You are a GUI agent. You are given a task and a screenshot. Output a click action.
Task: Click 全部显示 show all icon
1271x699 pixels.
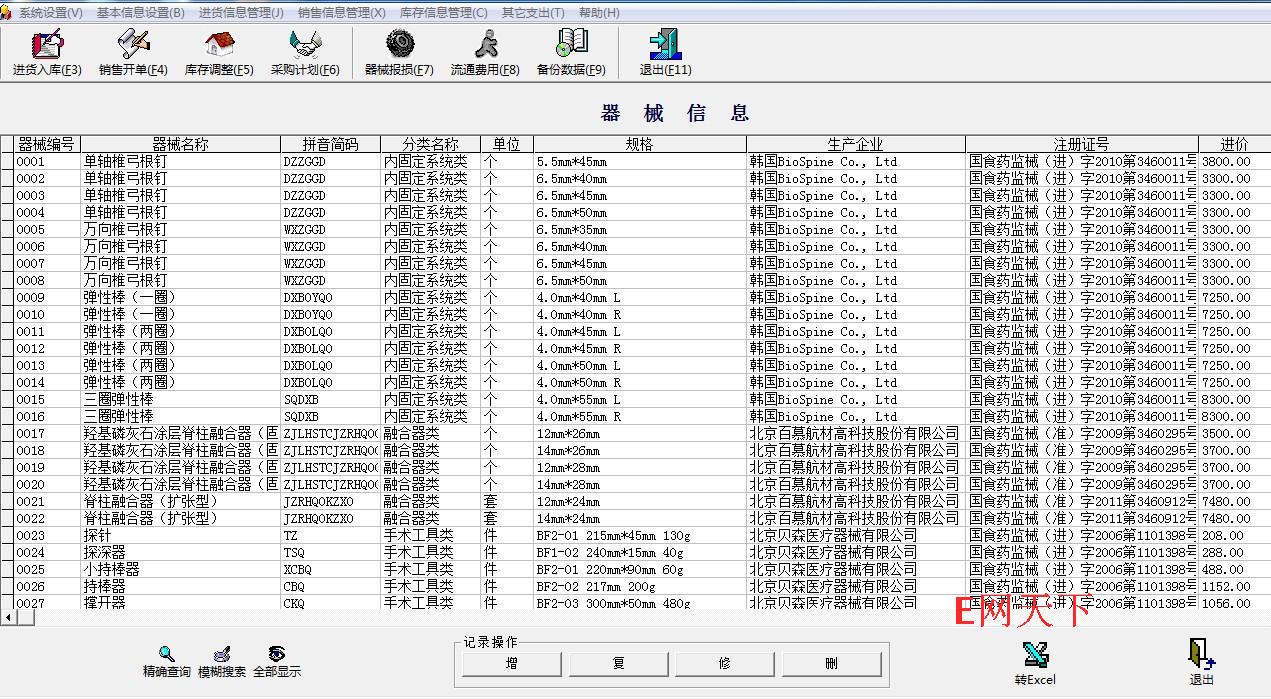tap(276, 655)
